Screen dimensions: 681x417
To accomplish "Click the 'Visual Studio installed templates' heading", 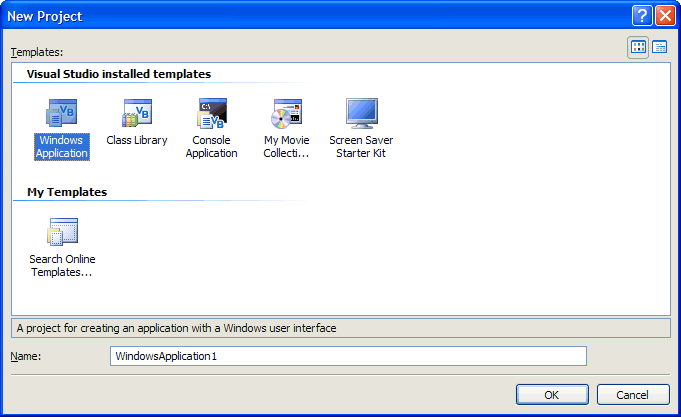I will tap(119, 74).
